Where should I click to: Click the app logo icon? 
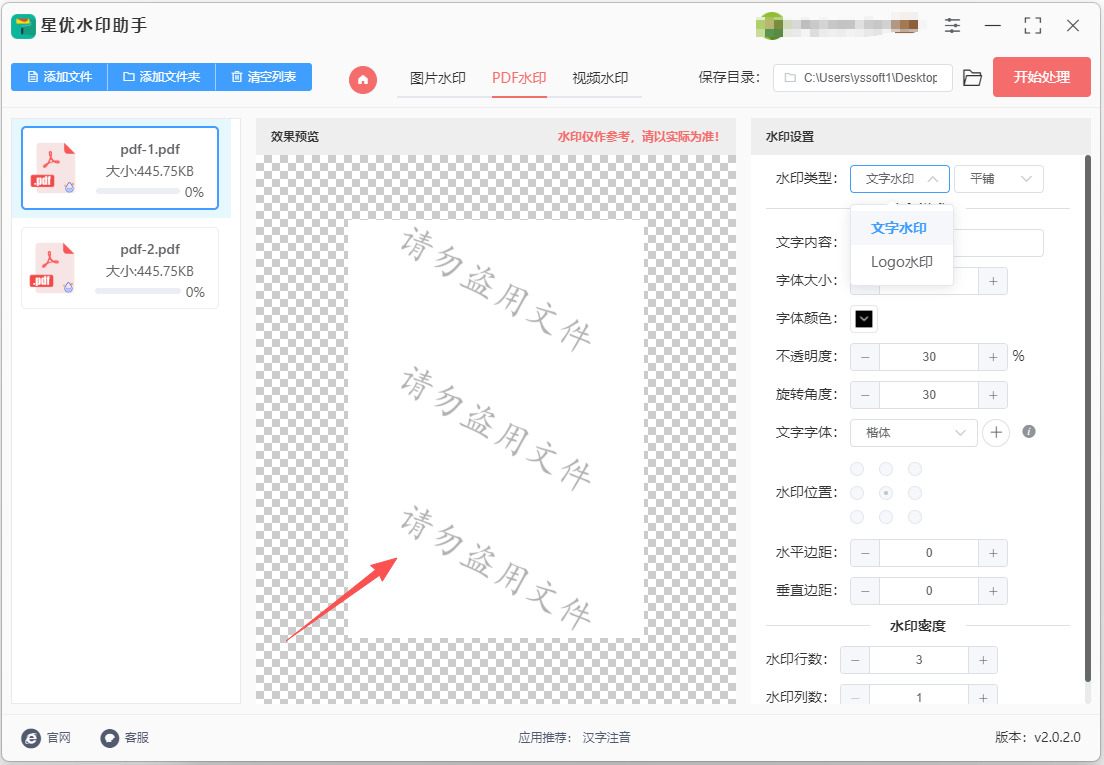tap(23, 26)
